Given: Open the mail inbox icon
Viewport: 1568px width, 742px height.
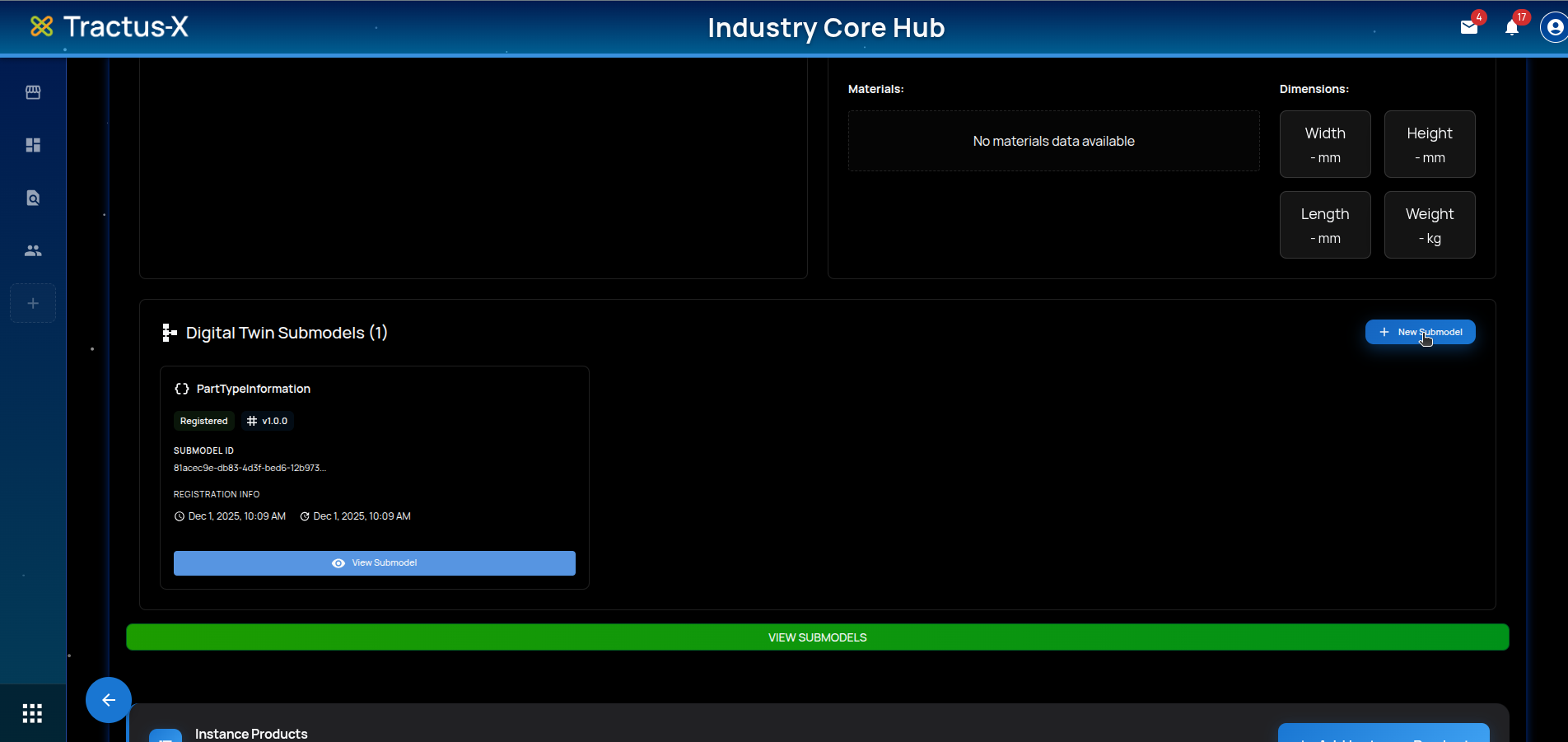Looking at the screenshot, I should pyautogui.click(x=1468, y=27).
